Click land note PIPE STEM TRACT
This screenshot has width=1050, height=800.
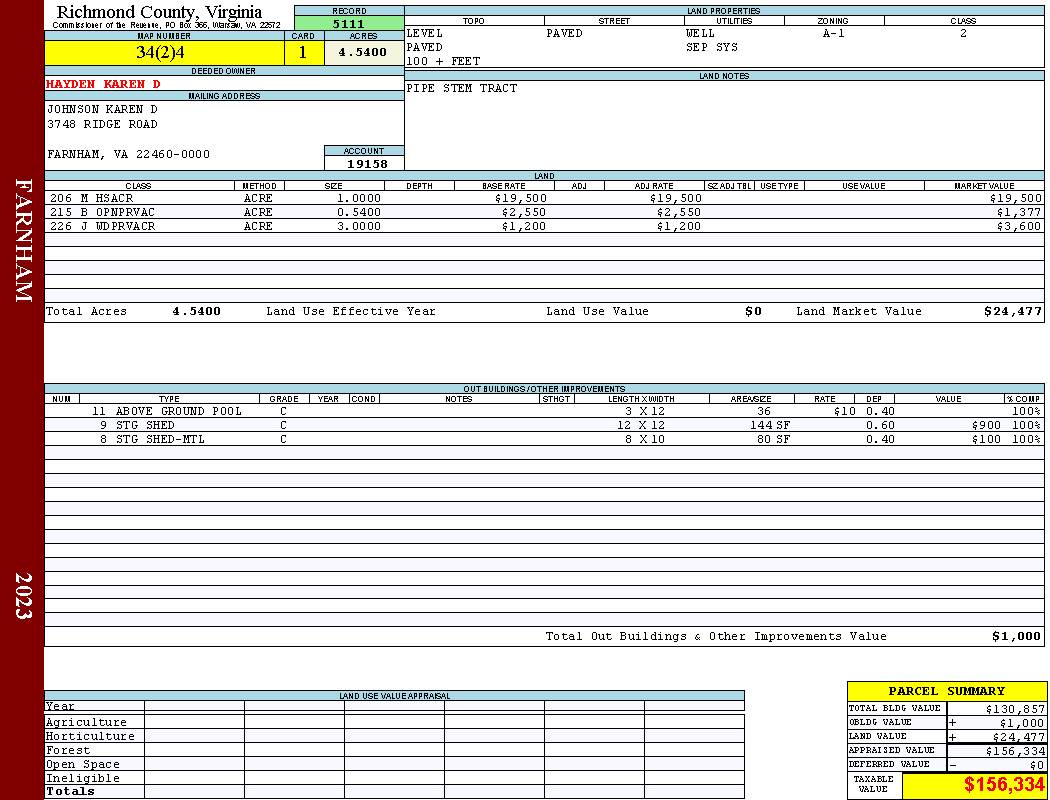coord(461,88)
